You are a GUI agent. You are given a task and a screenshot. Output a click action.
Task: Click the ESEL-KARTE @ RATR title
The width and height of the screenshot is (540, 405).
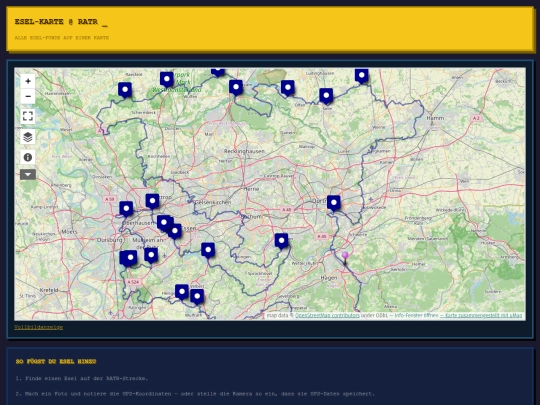click(x=56, y=22)
